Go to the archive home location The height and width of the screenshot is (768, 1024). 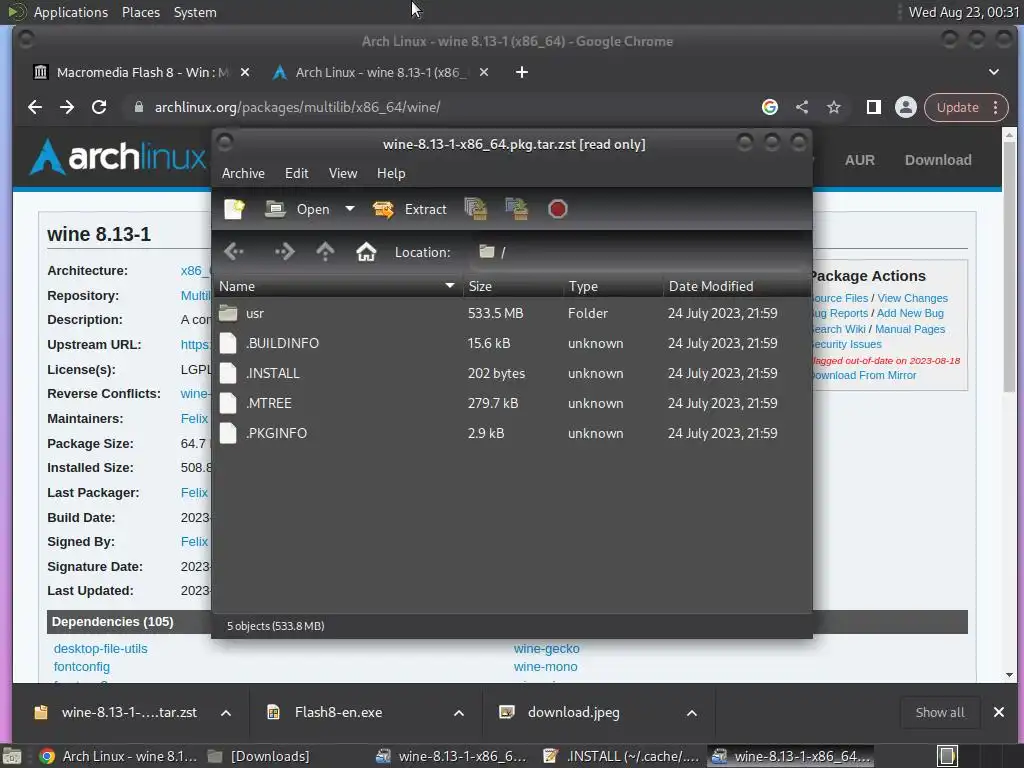[366, 251]
